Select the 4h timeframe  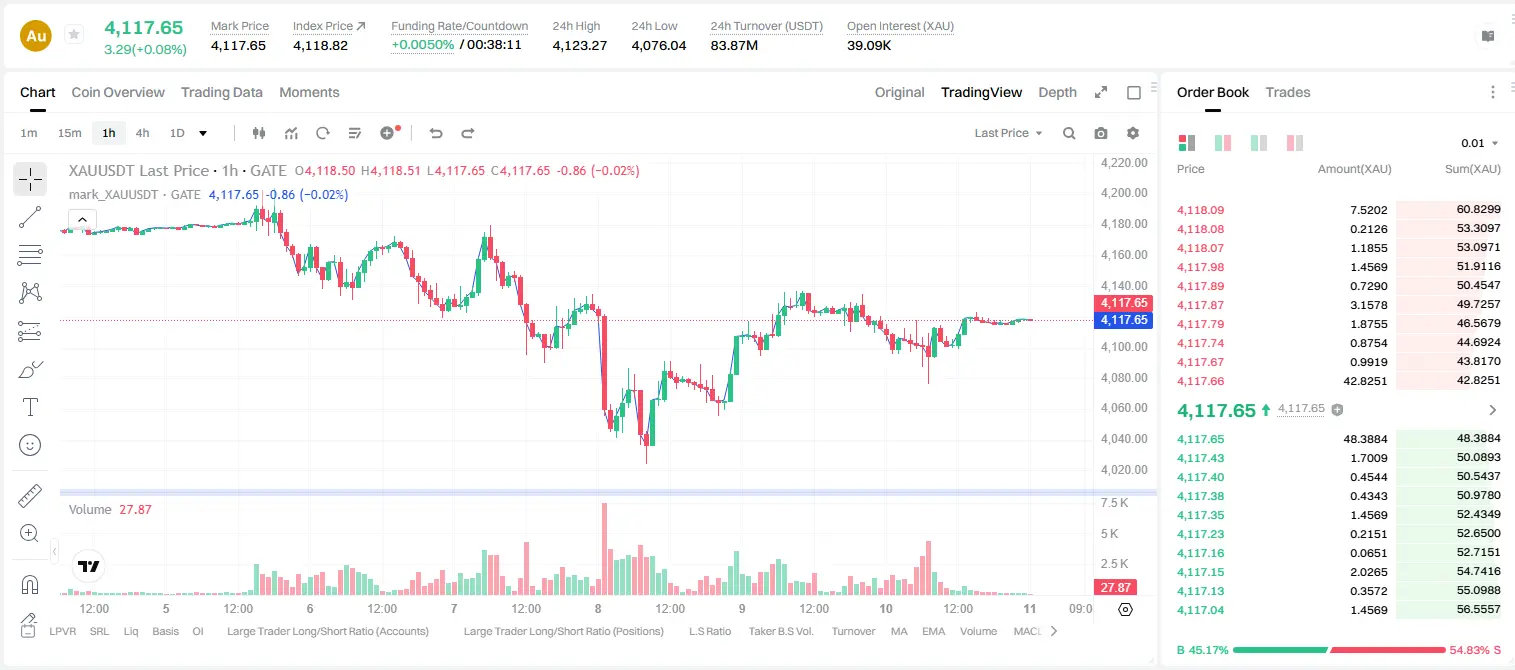[142, 133]
